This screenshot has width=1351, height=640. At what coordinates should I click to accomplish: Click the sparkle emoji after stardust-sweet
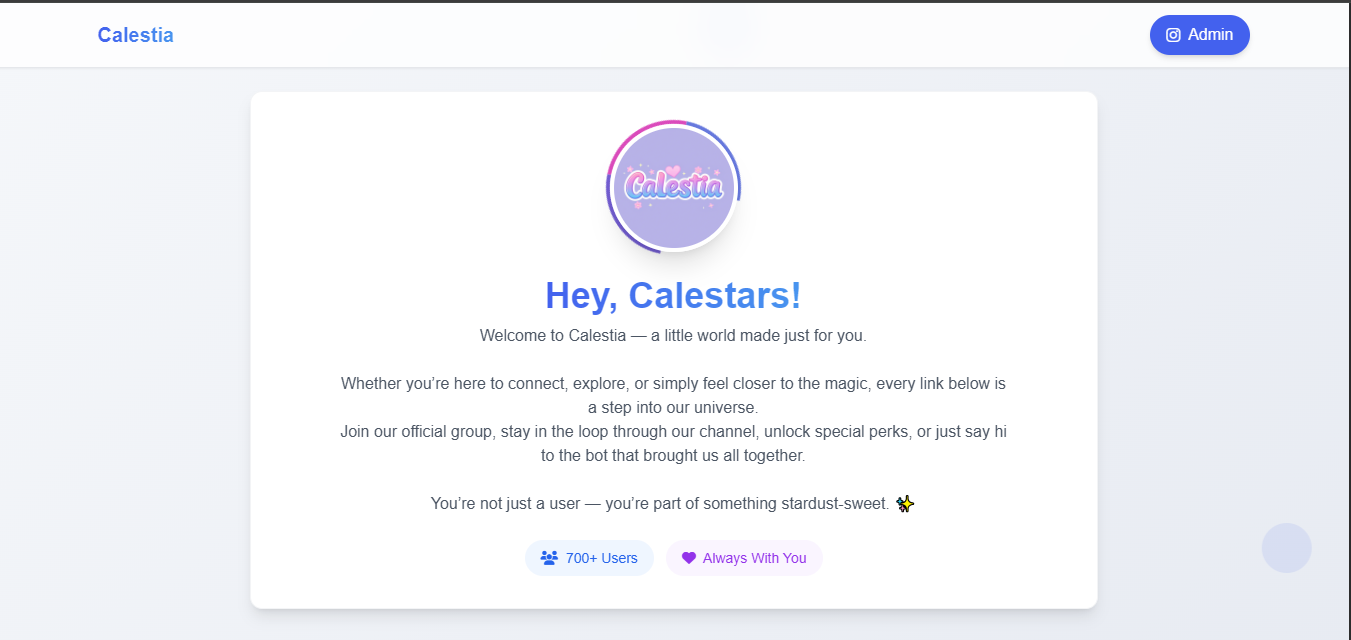905,503
